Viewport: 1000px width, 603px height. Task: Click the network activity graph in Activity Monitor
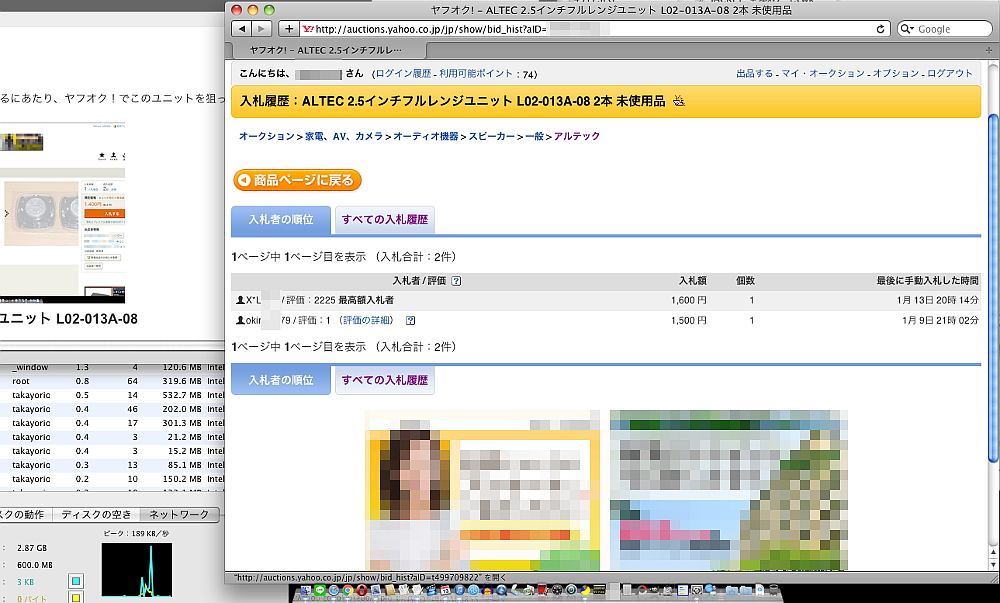136,570
